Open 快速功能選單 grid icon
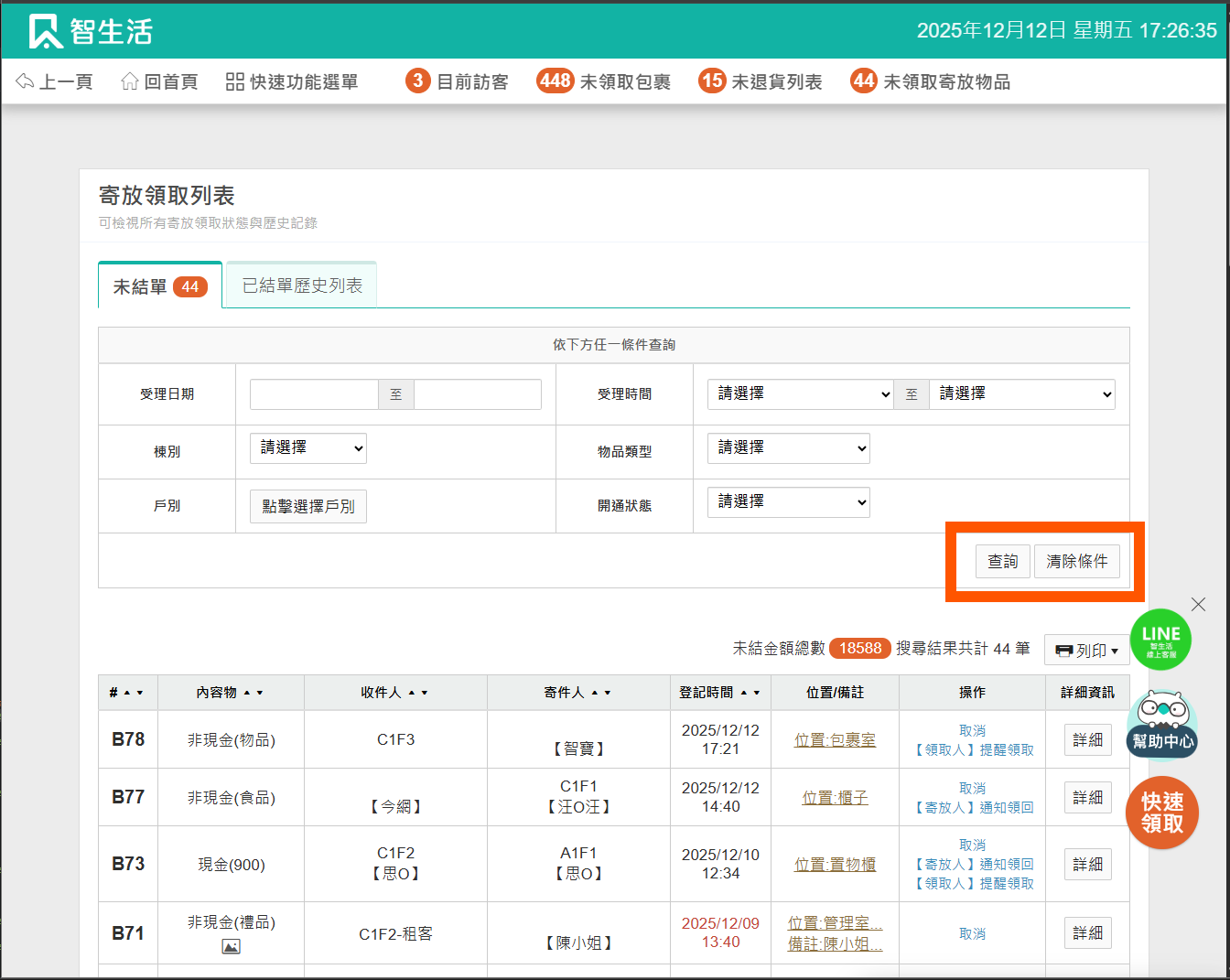1230x980 pixels. point(235,81)
